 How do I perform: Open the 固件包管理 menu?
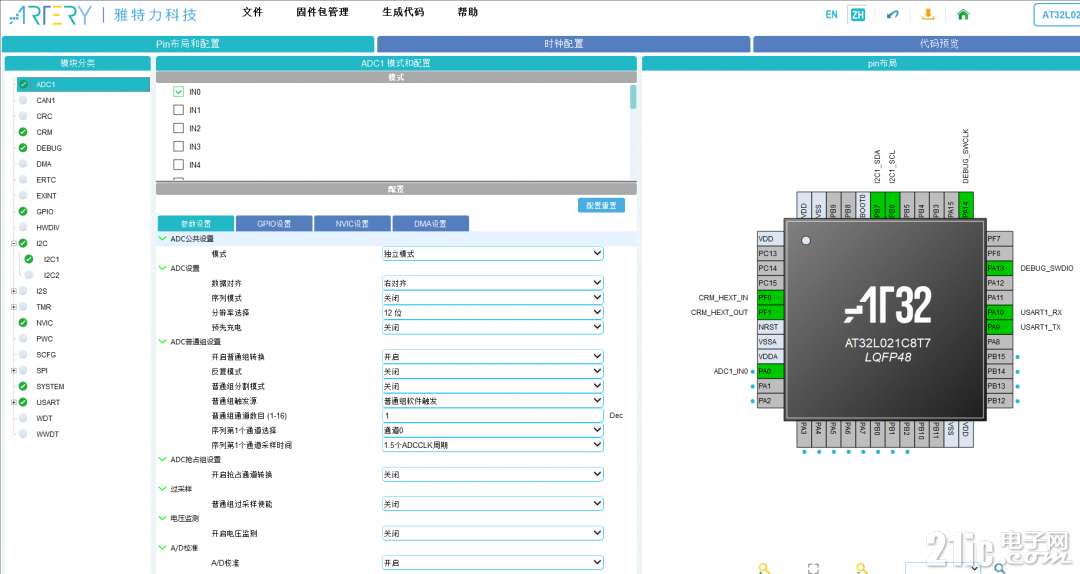point(322,12)
